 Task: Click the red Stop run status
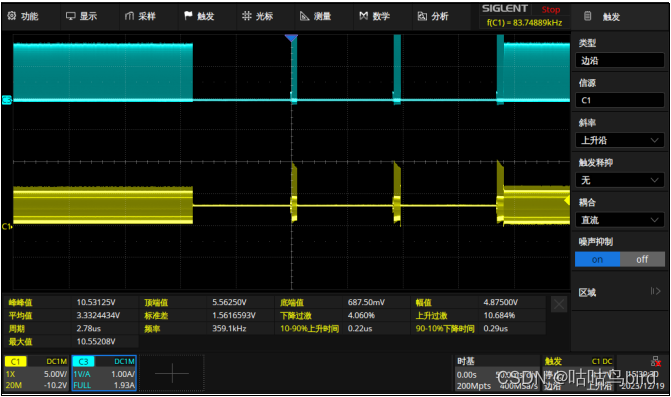pos(550,9)
